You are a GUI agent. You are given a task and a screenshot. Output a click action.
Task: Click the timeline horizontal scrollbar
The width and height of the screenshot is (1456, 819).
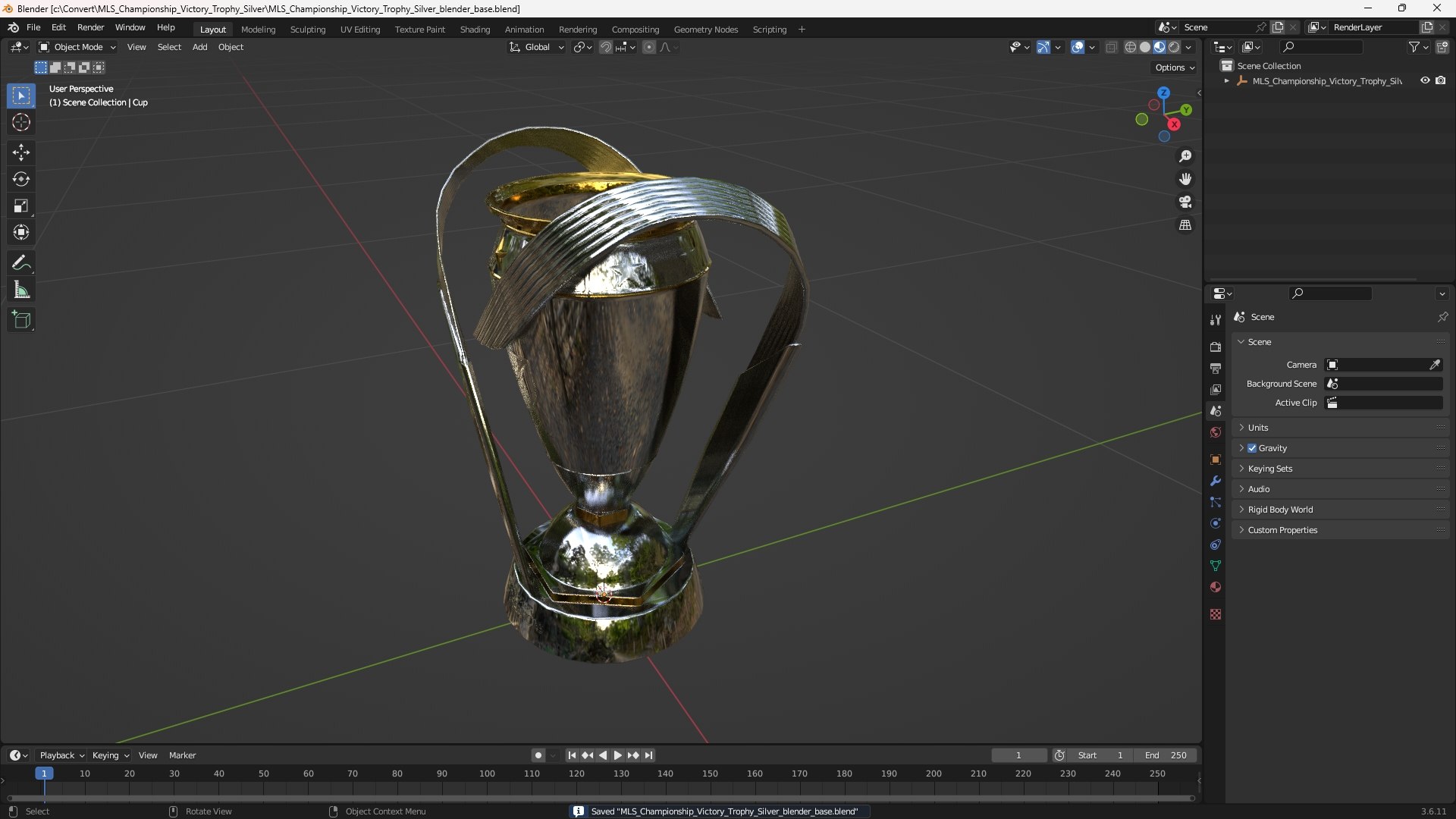click(x=601, y=798)
